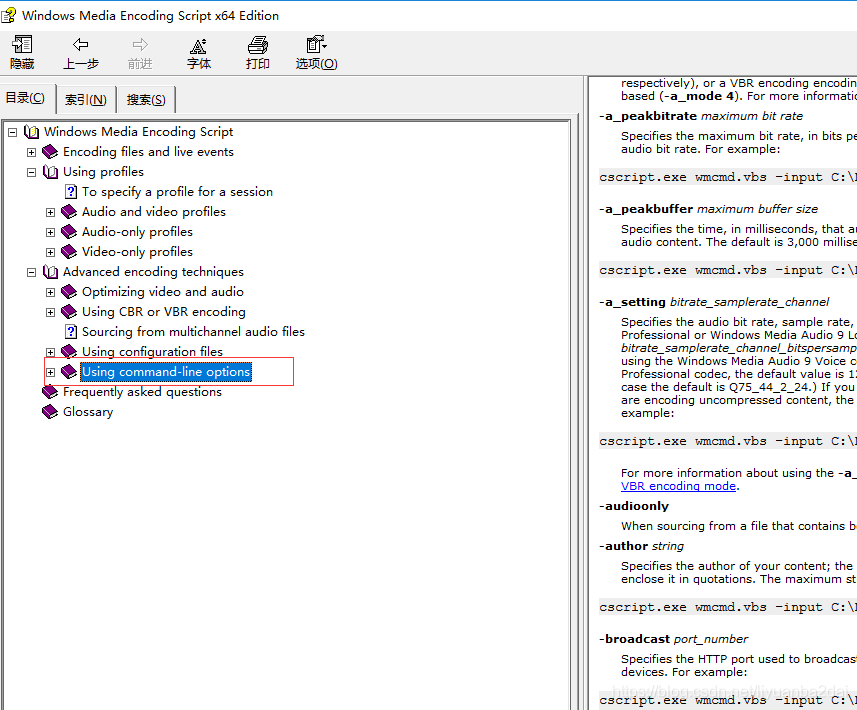857x710 pixels.
Task: Click the -author string option heading
Action: [641, 546]
